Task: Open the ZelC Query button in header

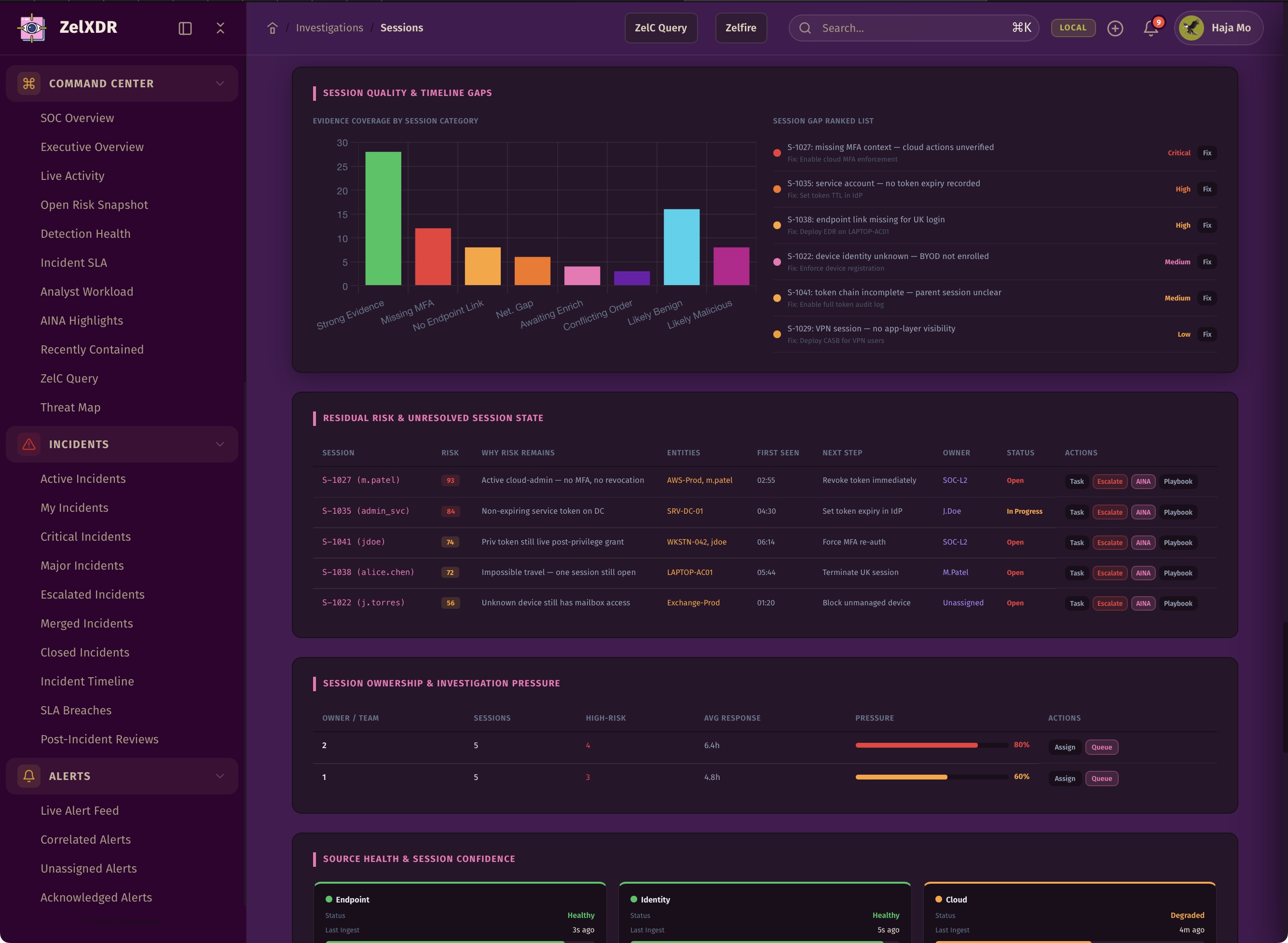Action: 660,28
